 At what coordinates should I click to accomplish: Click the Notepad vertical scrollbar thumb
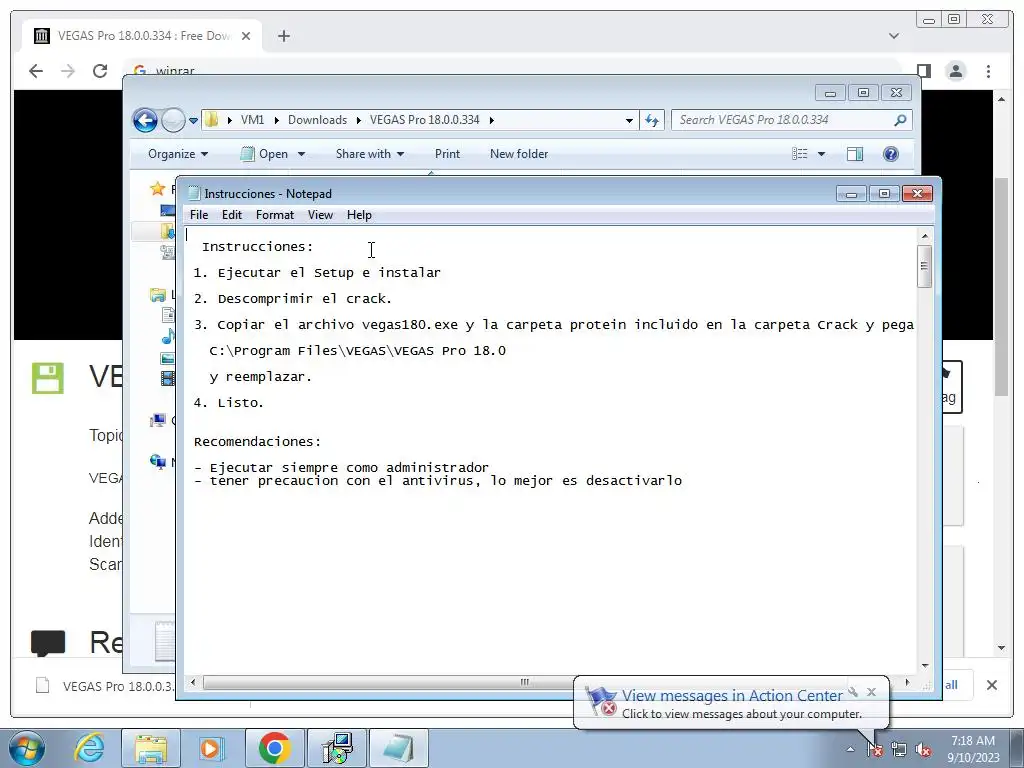924,266
